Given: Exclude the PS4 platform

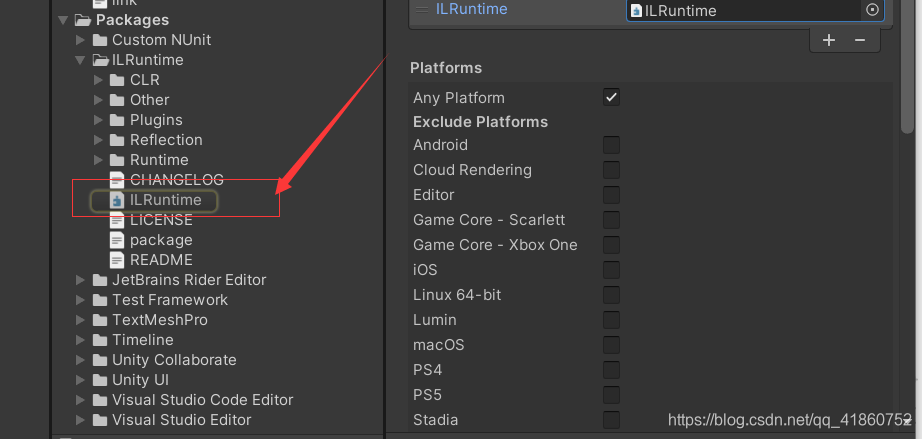Looking at the screenshot, I should pyautogui.click(x=611, y=370).
